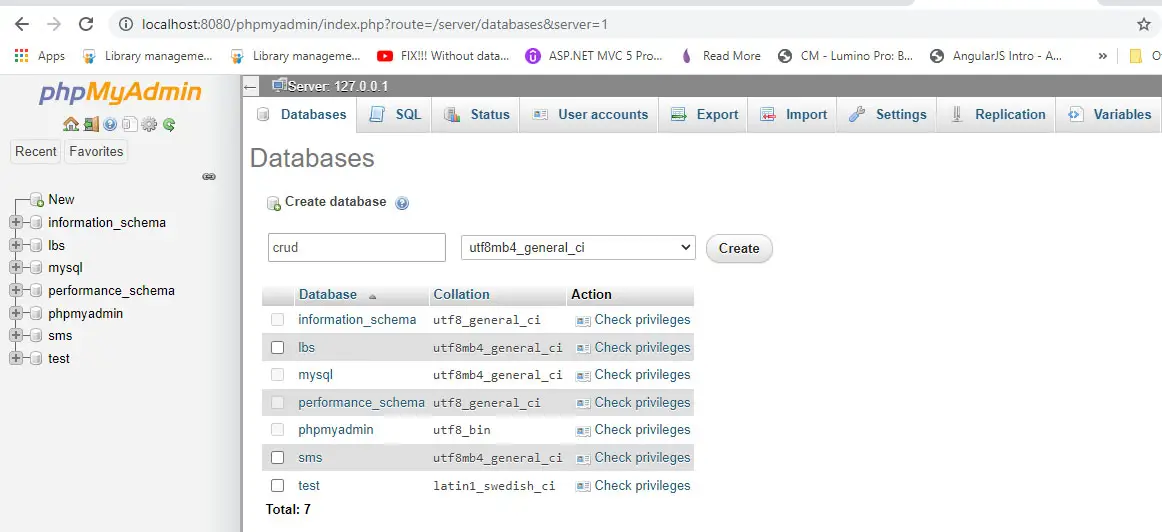Image resolution: width=1162 pixels, height=532 pixels.
Task: Tick the checkbox for lbs database
Action: pyautogui.click(x=278, y=348)
